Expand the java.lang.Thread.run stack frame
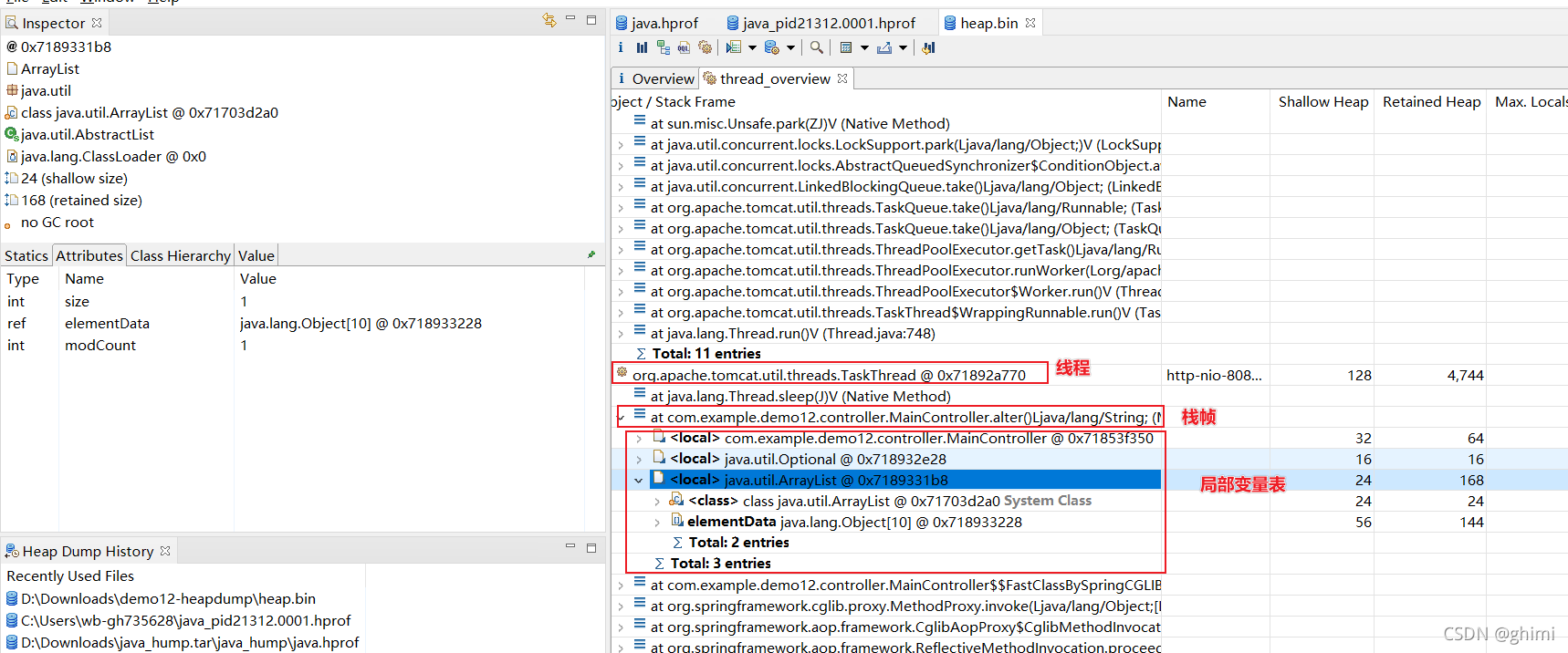Screen dimensions: 1568x653 [621, 334]
